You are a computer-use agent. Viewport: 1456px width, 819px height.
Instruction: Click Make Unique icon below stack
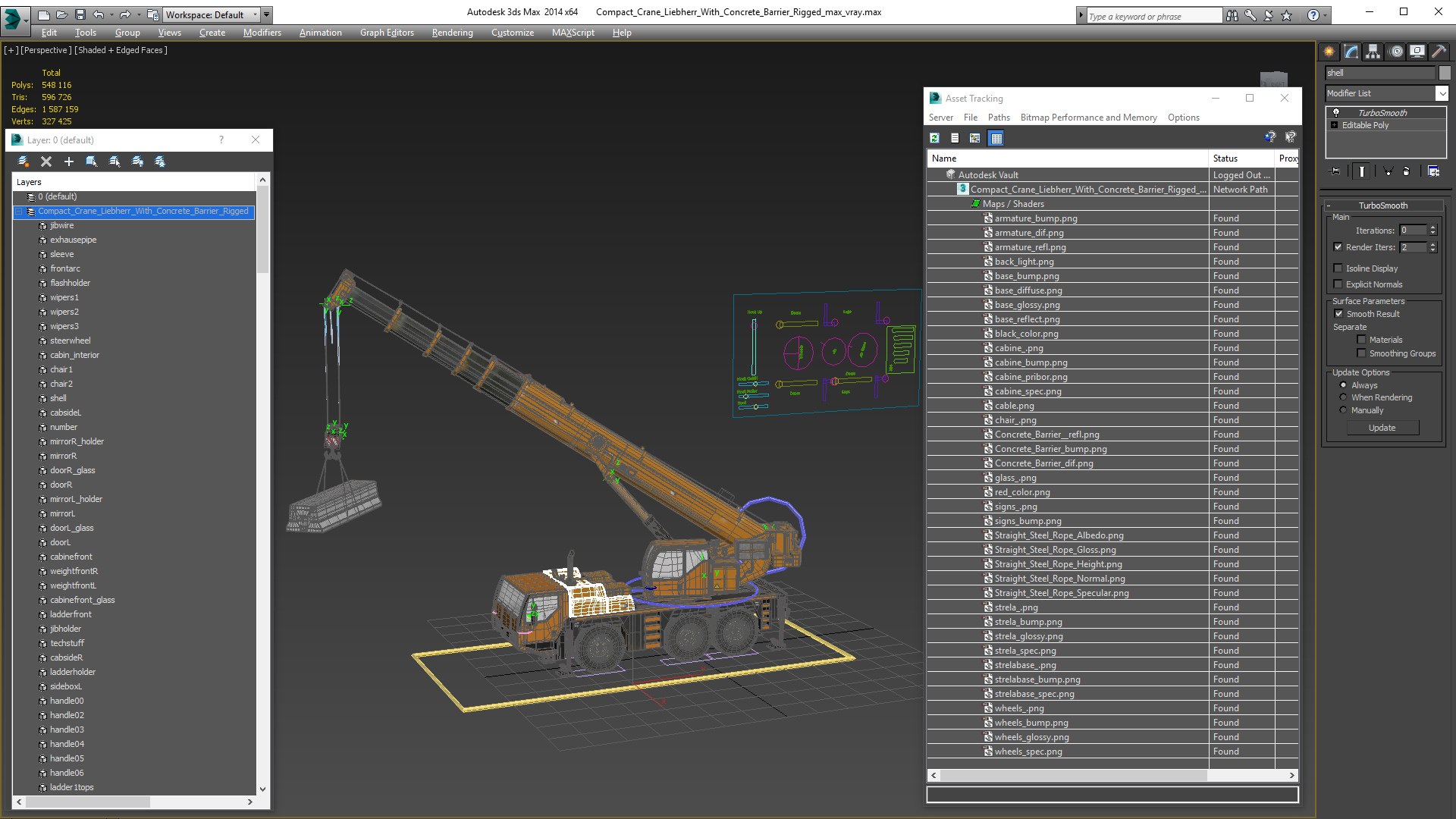click(1388, 171)
